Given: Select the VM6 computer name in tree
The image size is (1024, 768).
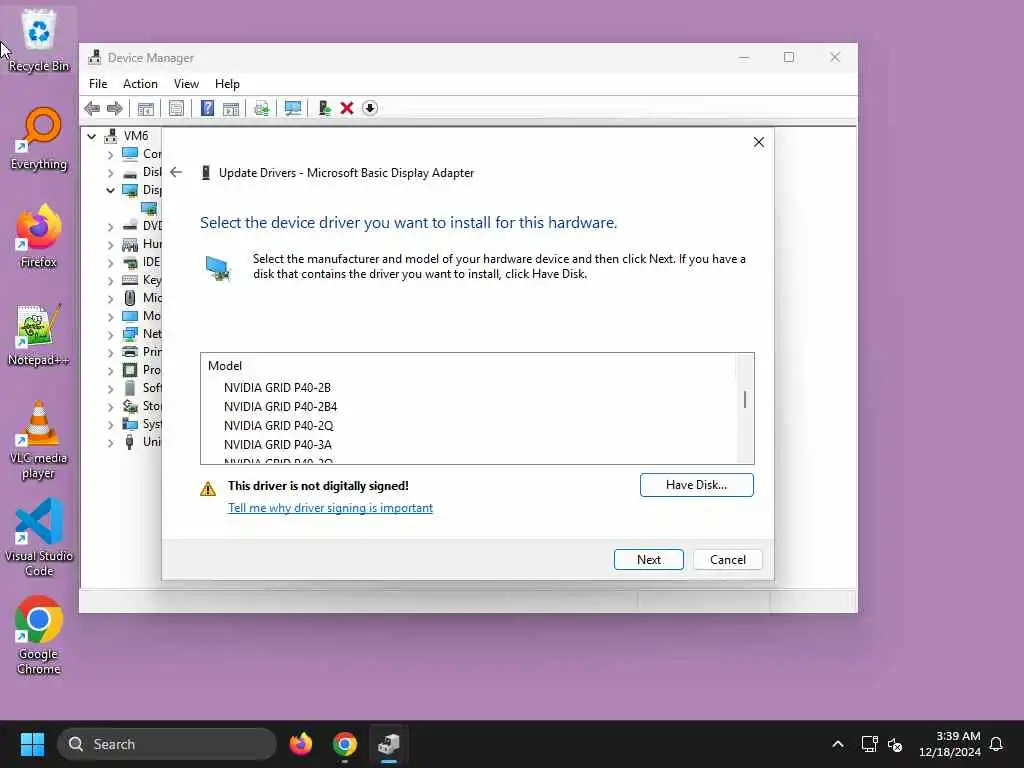Looking at the screenshot, I should (136, 136).
